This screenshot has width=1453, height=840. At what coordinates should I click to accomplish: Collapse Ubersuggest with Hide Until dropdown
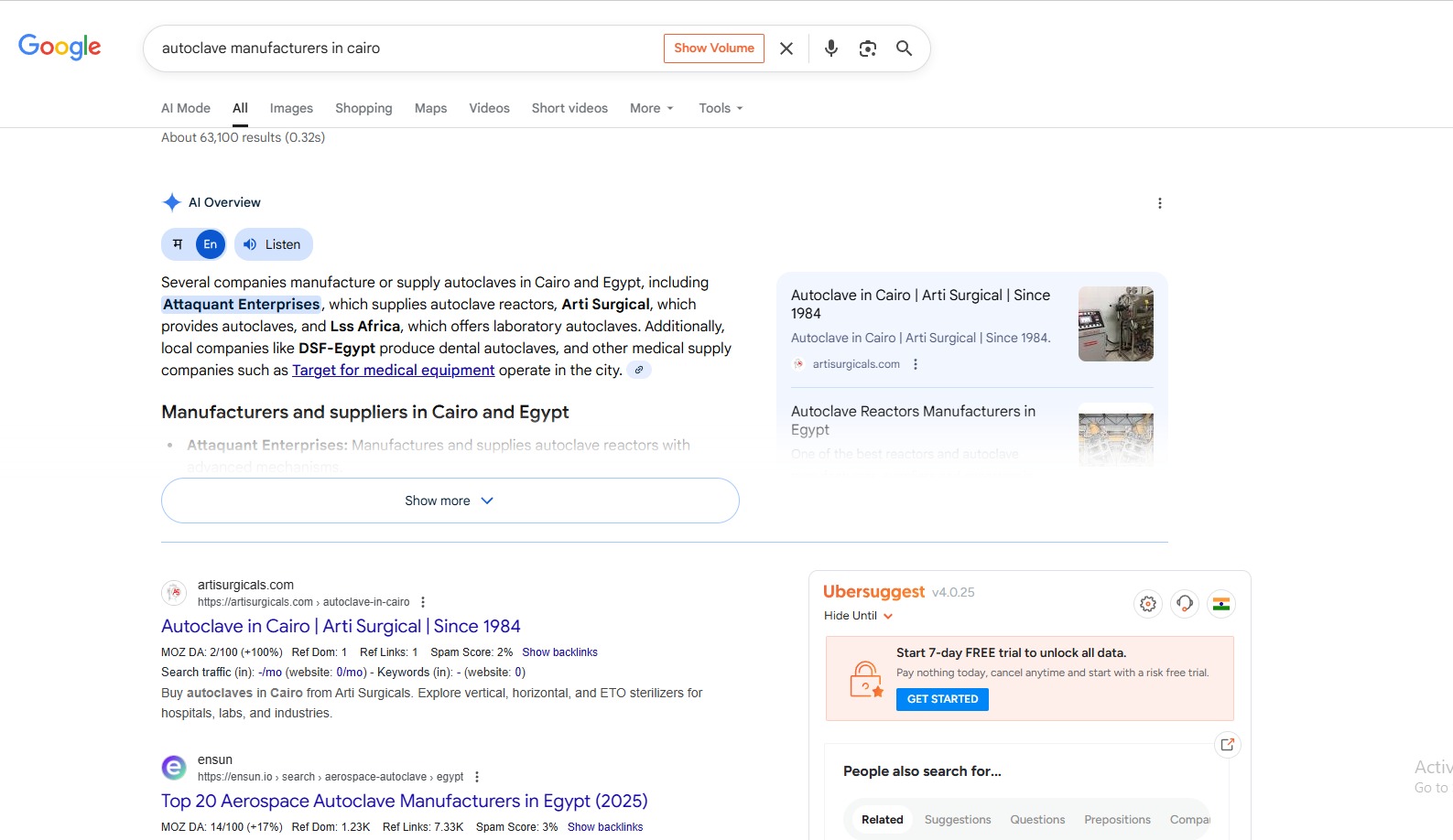(858, 616)
